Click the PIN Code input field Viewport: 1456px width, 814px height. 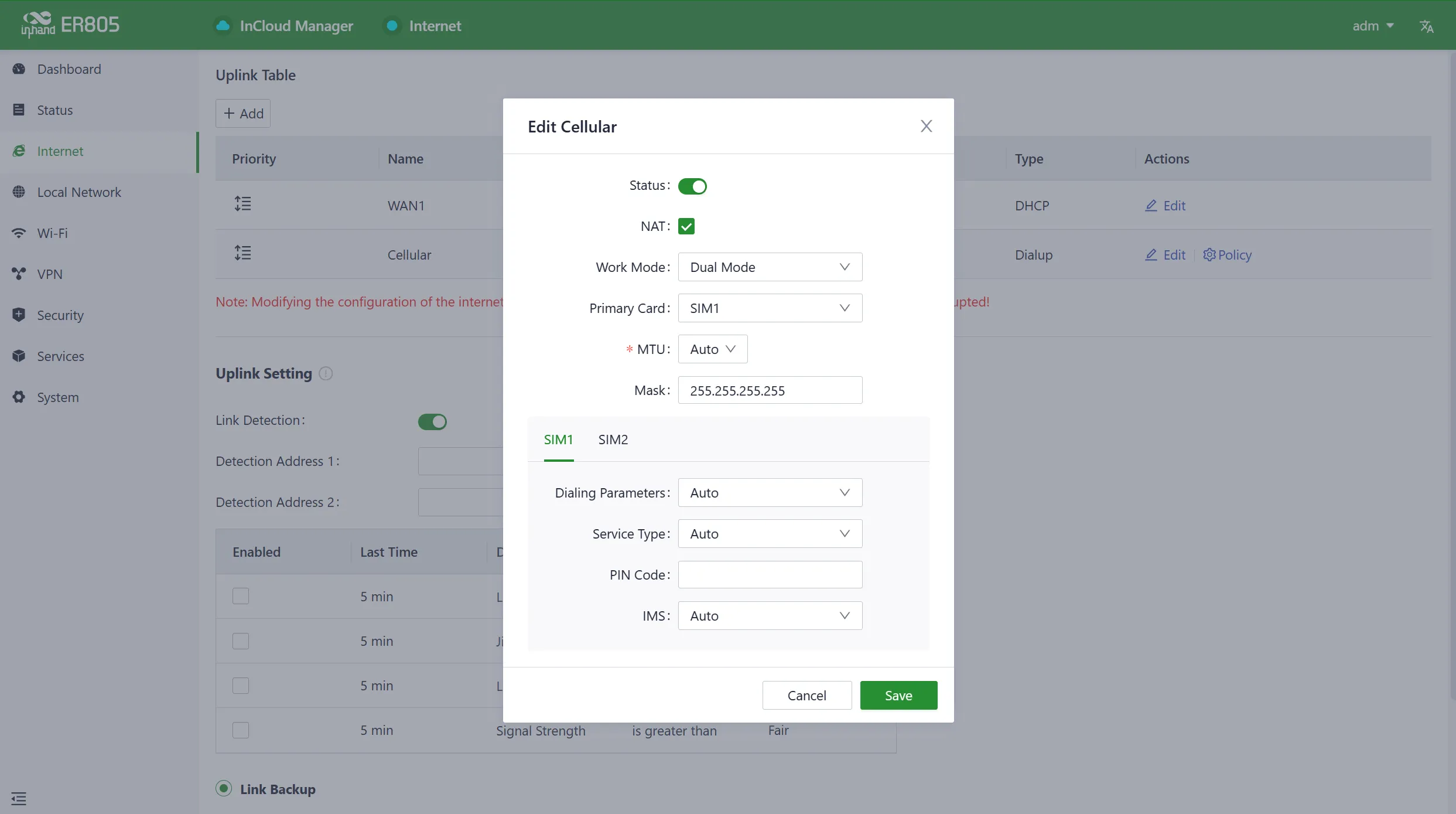click(770, 575)
